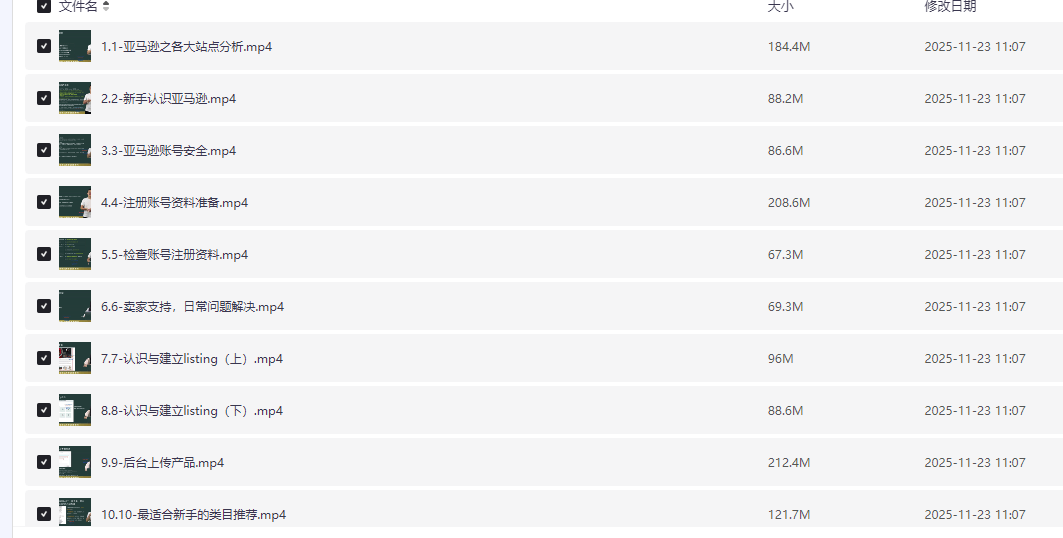Viewport: 1063px width, 538px height.
Task: Toggle the select-all checkbox in the header
Action: (x=44, y=6)
